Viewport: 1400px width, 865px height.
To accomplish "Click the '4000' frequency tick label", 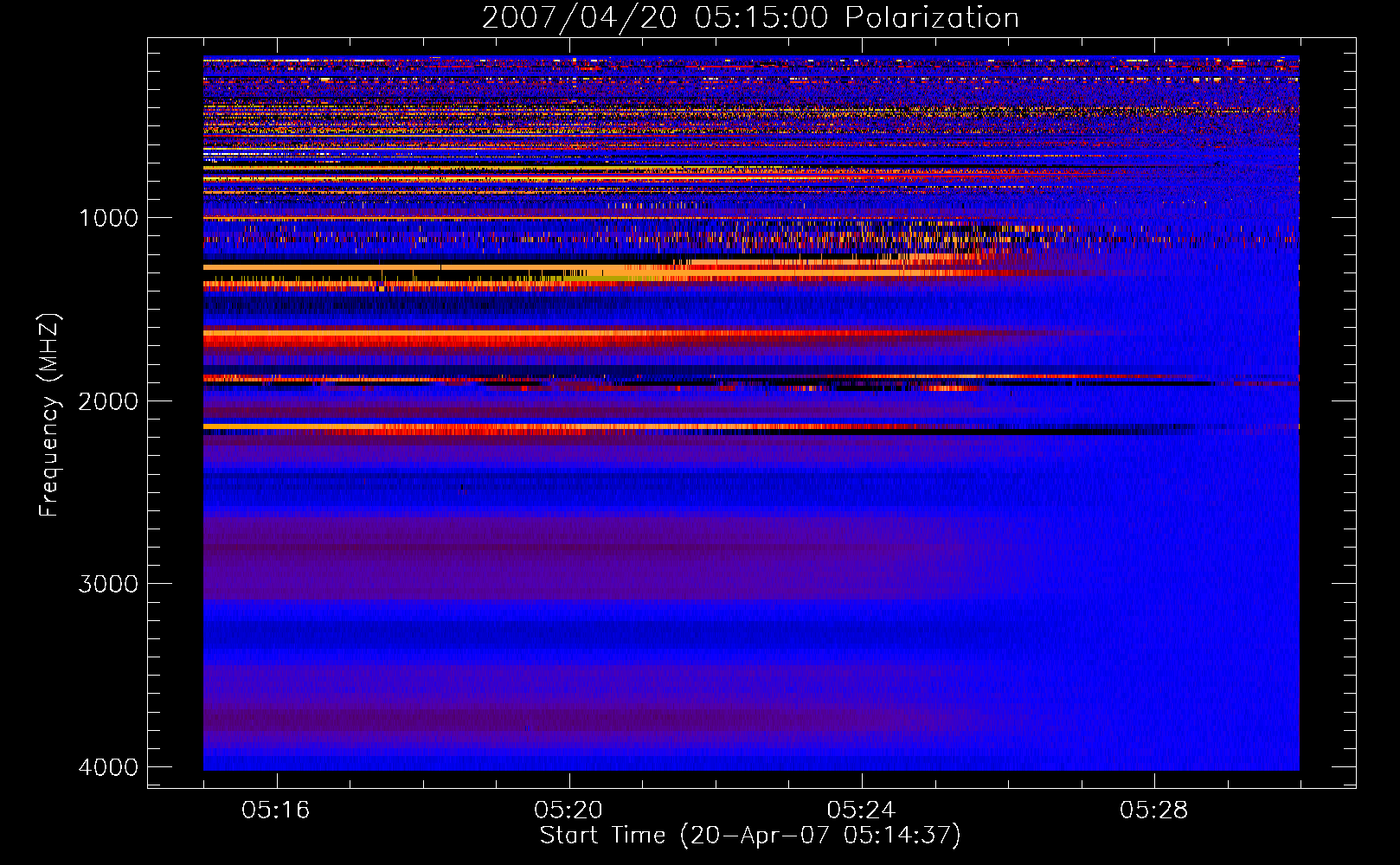I will pos(108,767).
